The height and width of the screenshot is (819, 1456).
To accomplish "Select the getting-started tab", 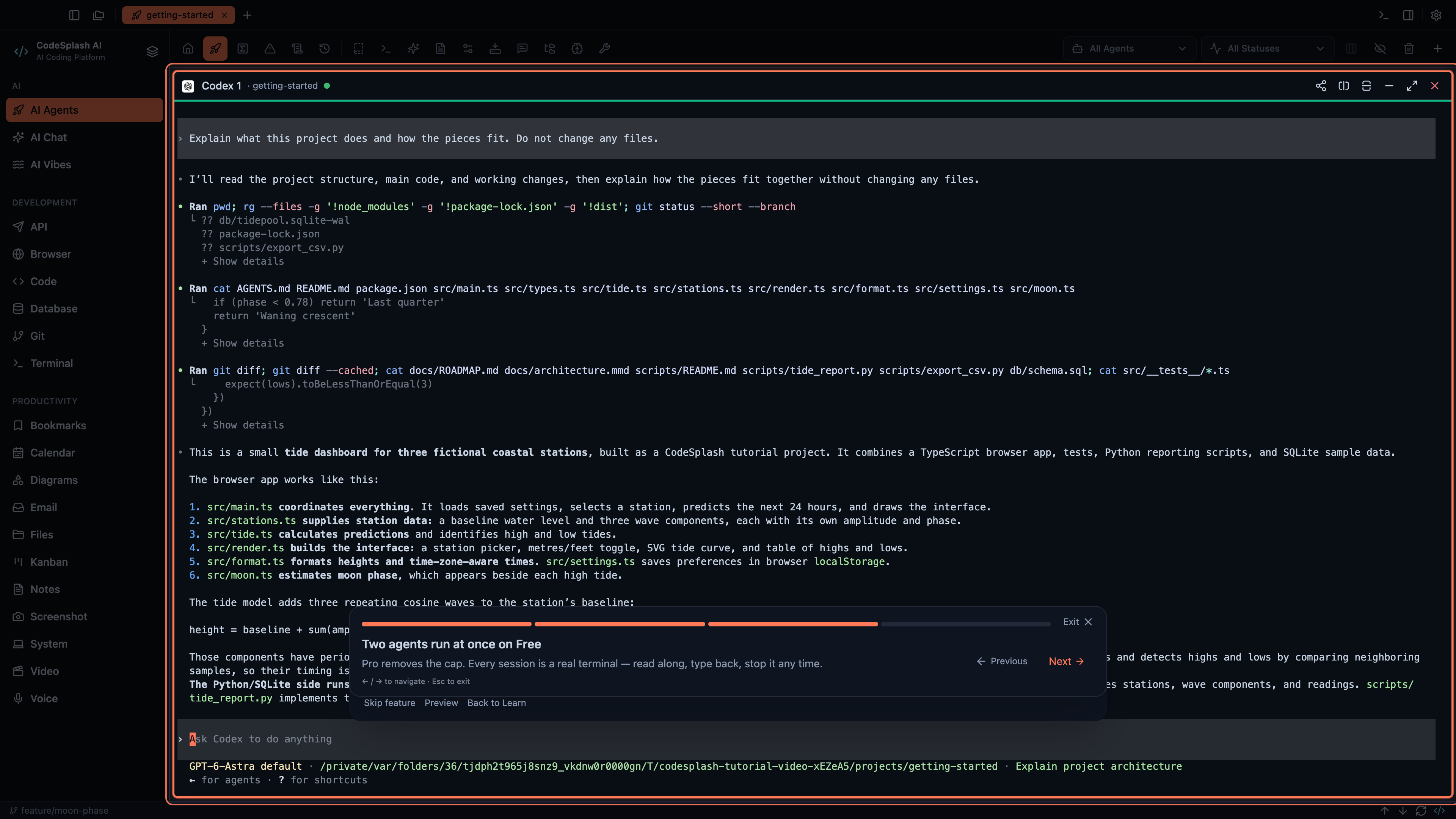I will point(179,15).
